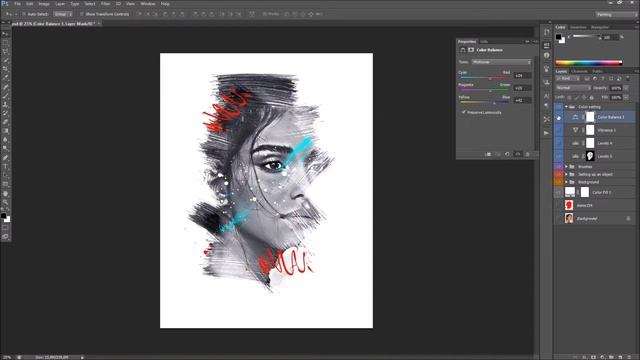Click the clip-to-layer icon in Properties panel

(488, 154)
